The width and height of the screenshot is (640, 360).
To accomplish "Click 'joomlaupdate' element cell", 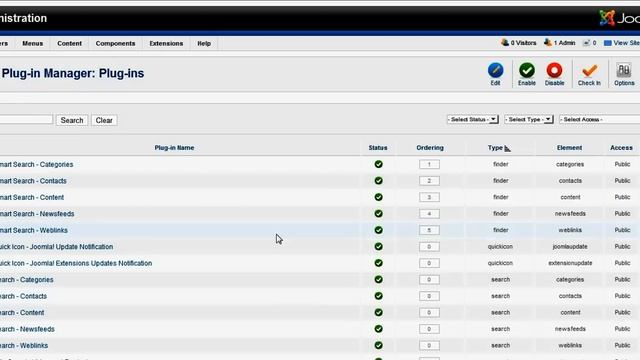I will pos(570,247).
